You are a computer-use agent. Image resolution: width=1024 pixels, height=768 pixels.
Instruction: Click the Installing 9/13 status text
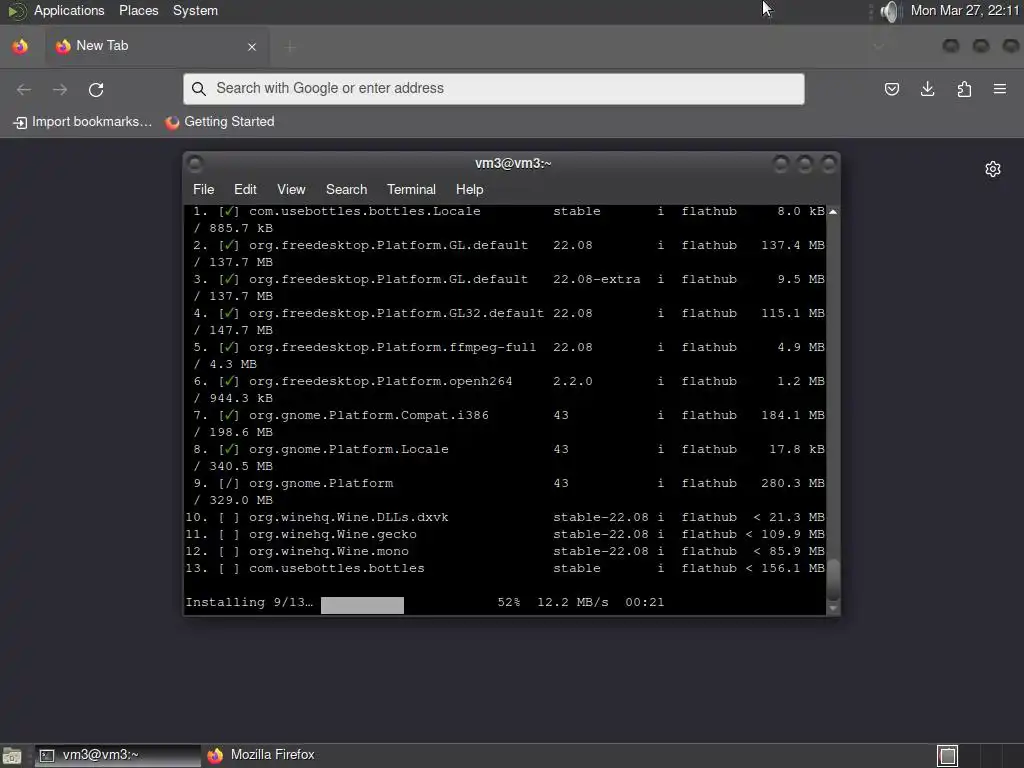coord(249,602)
